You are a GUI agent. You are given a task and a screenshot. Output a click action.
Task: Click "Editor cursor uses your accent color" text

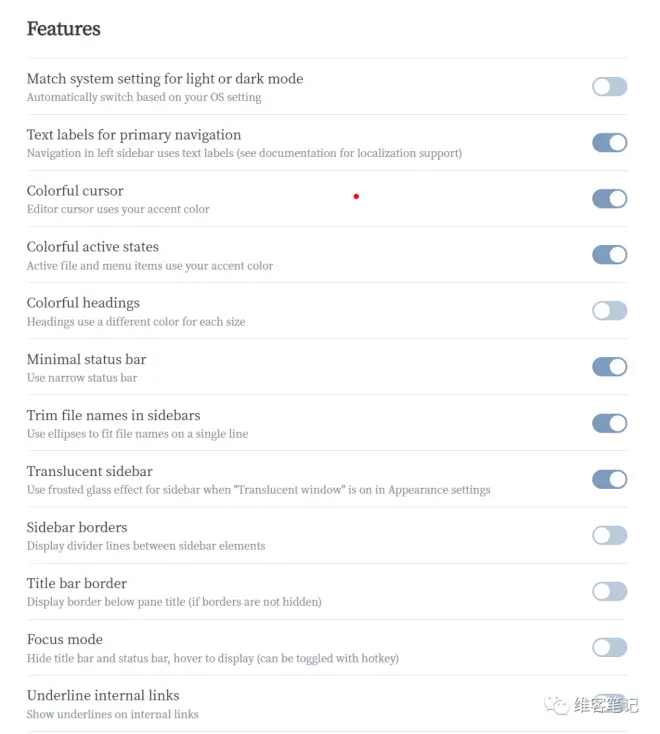point(118,210)
